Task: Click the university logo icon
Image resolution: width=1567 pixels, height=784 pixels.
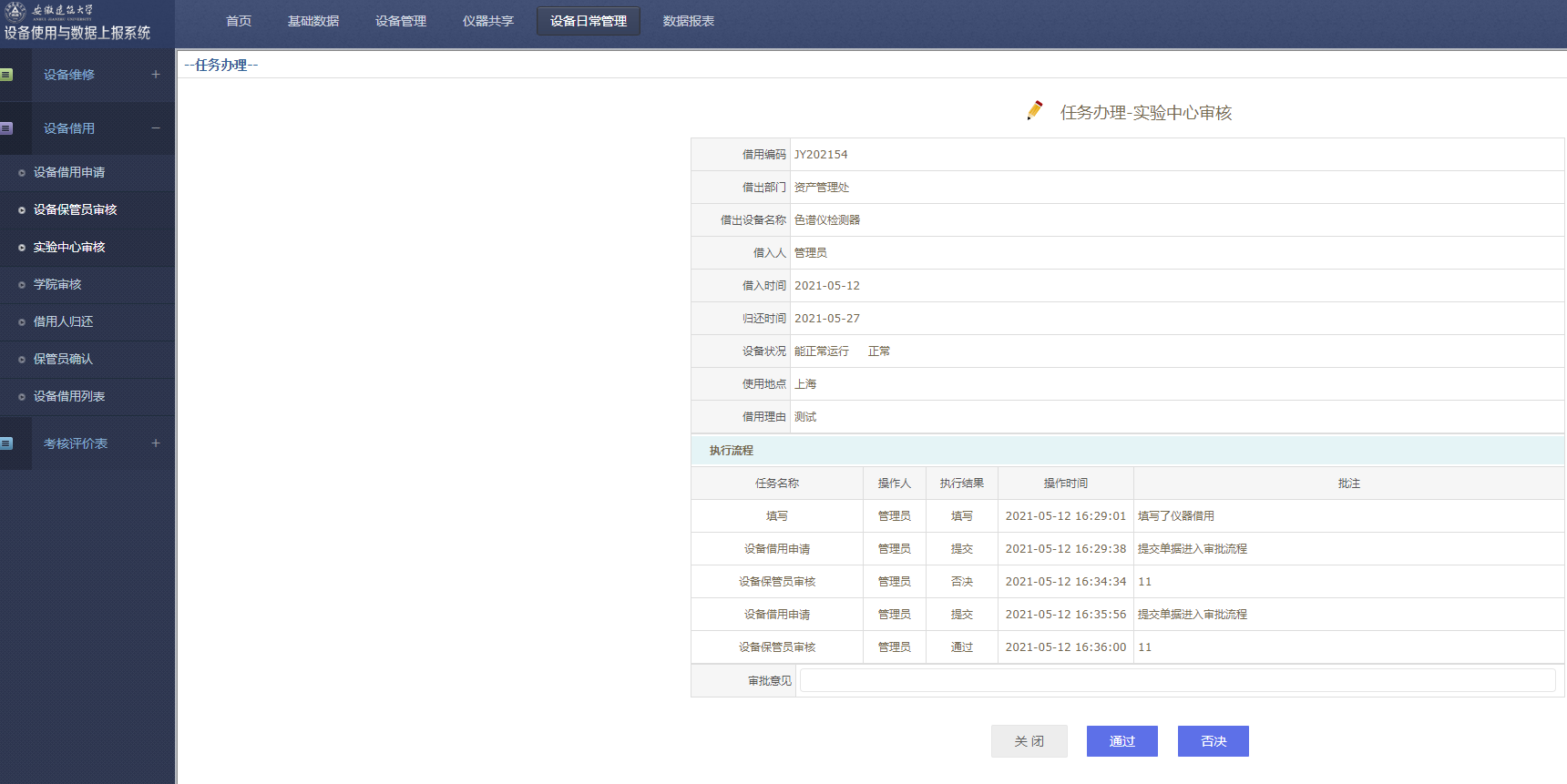Action: click(15, 11)
